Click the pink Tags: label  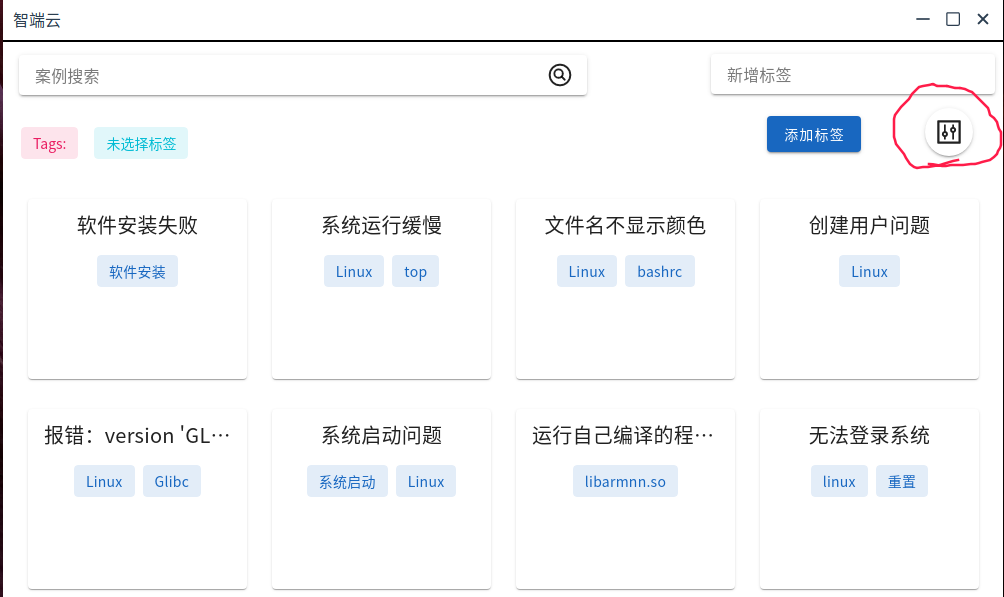click(x=49, y=144)
